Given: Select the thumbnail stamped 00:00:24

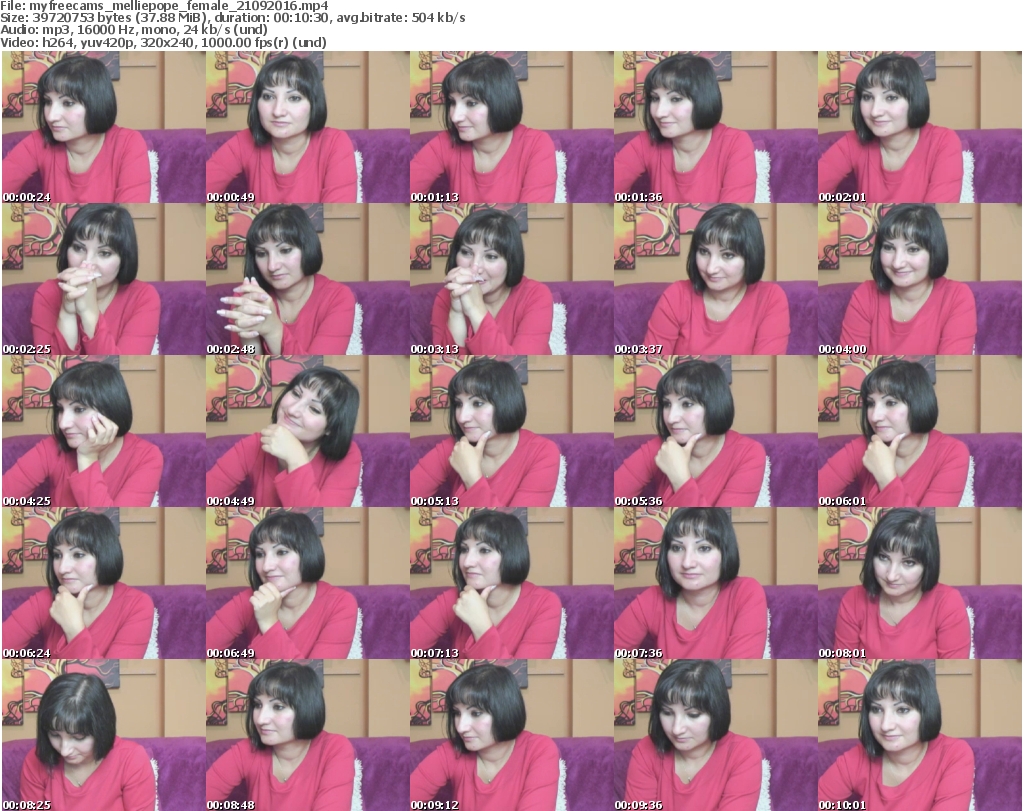Looking at the screenshot, I should click(x=103, y=127).
